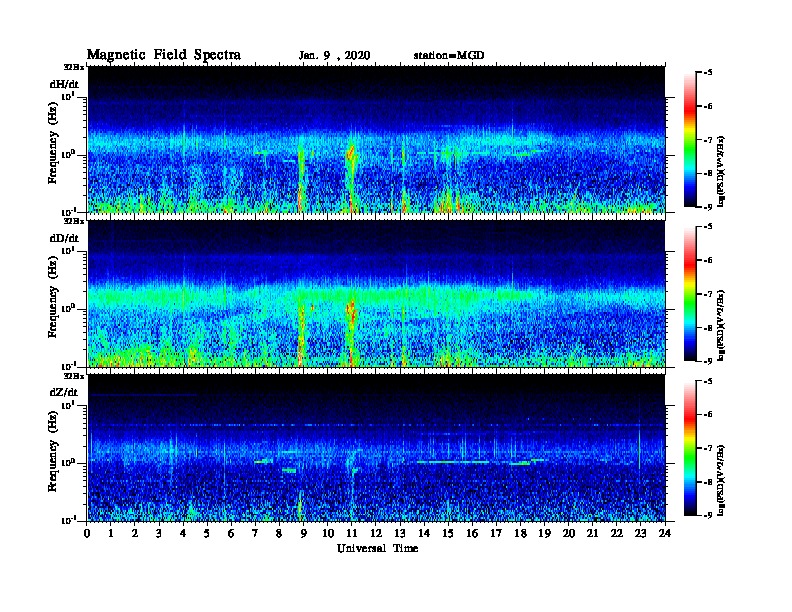The image size is (792, 612).
Task: Click the log(PSD) label beside dH/dt color scale
Action: click(721, 171)
